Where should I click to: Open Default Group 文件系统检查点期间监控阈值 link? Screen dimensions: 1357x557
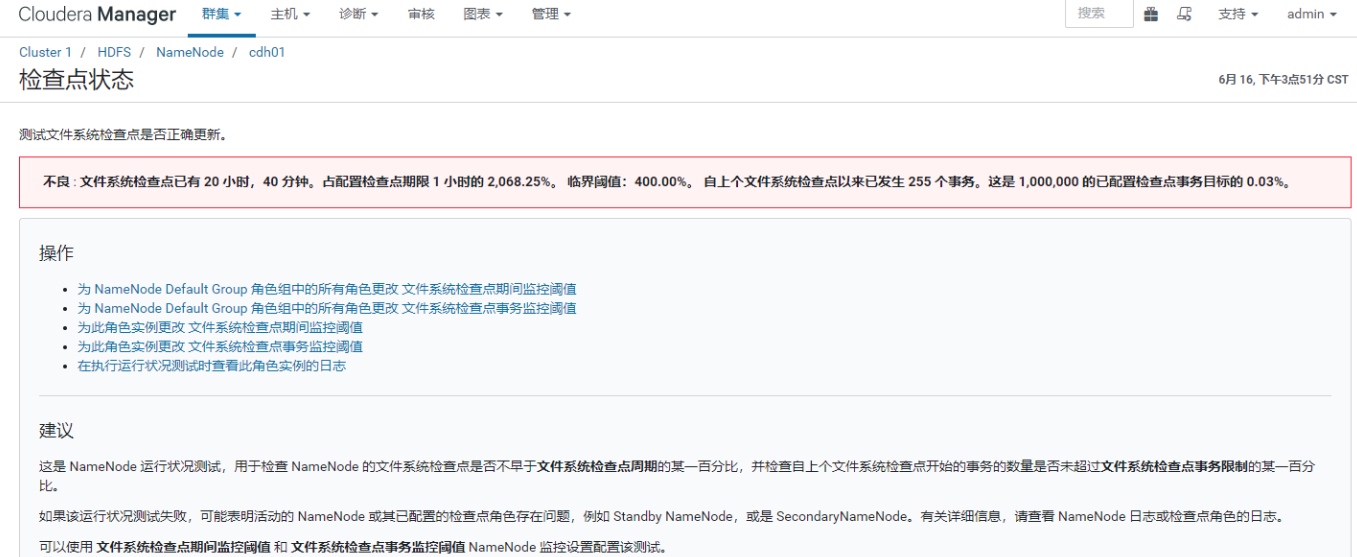[x=327, y=289]
